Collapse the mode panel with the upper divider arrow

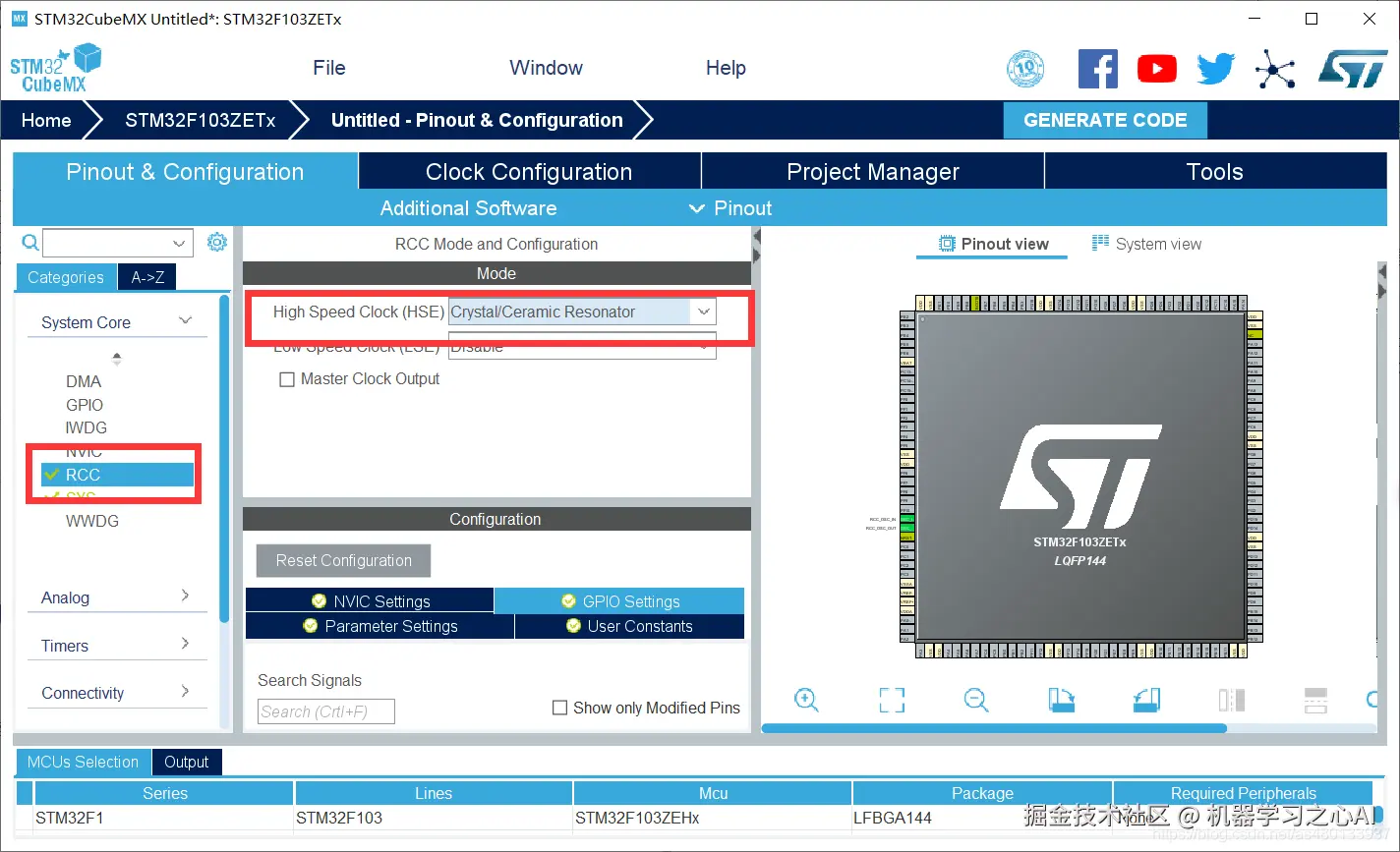tap(756, 237)
